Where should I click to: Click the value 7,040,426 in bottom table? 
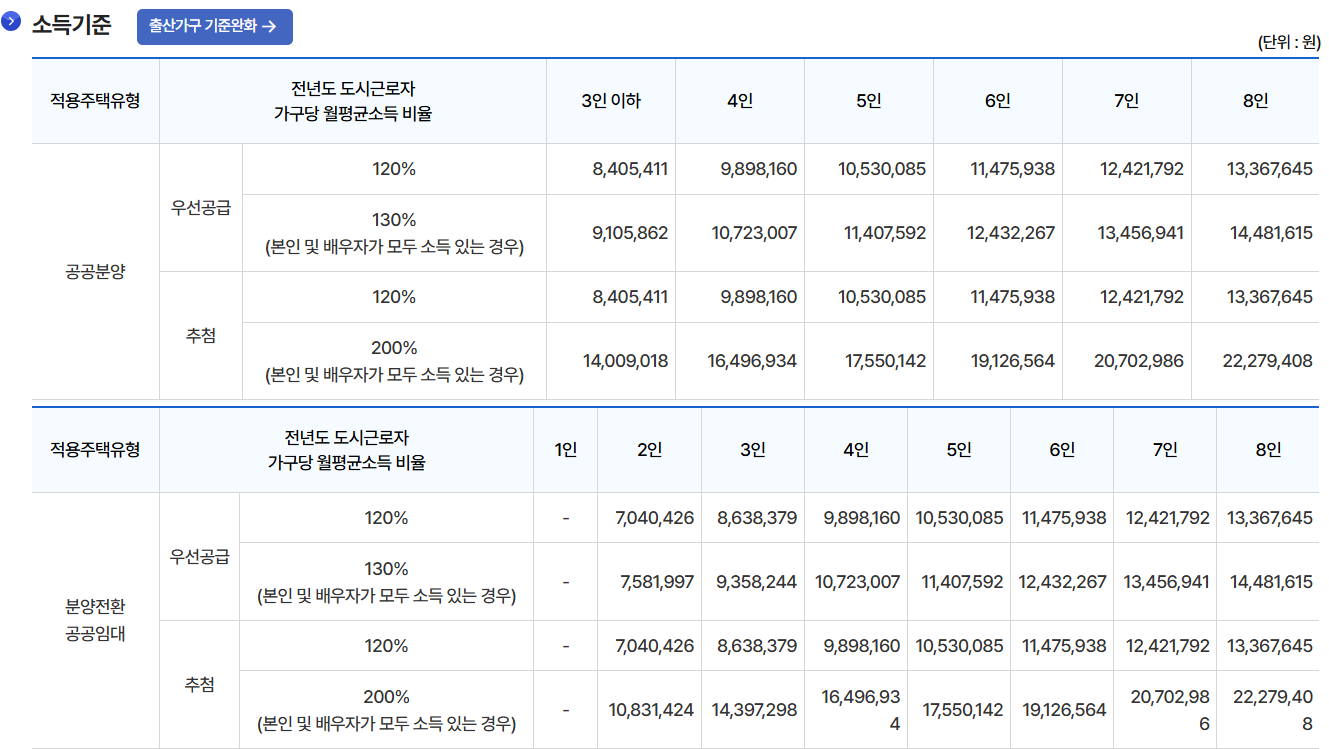(648, 517)
